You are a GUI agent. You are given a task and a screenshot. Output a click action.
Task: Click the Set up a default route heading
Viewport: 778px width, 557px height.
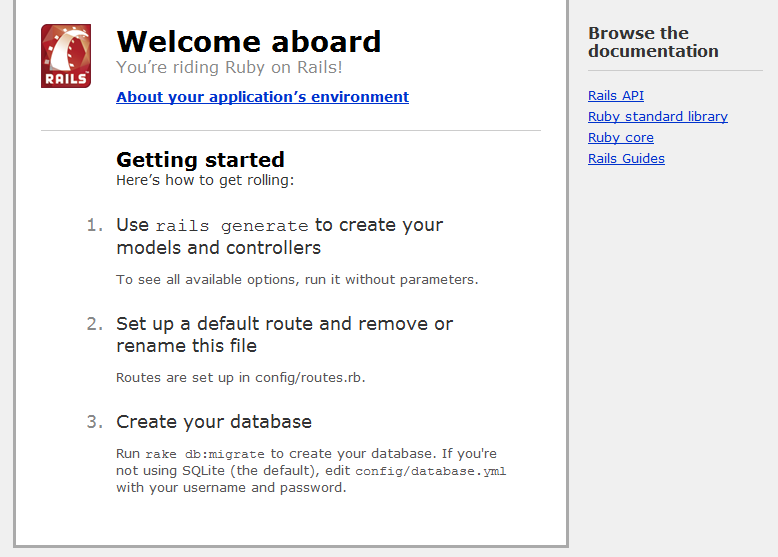284,324
